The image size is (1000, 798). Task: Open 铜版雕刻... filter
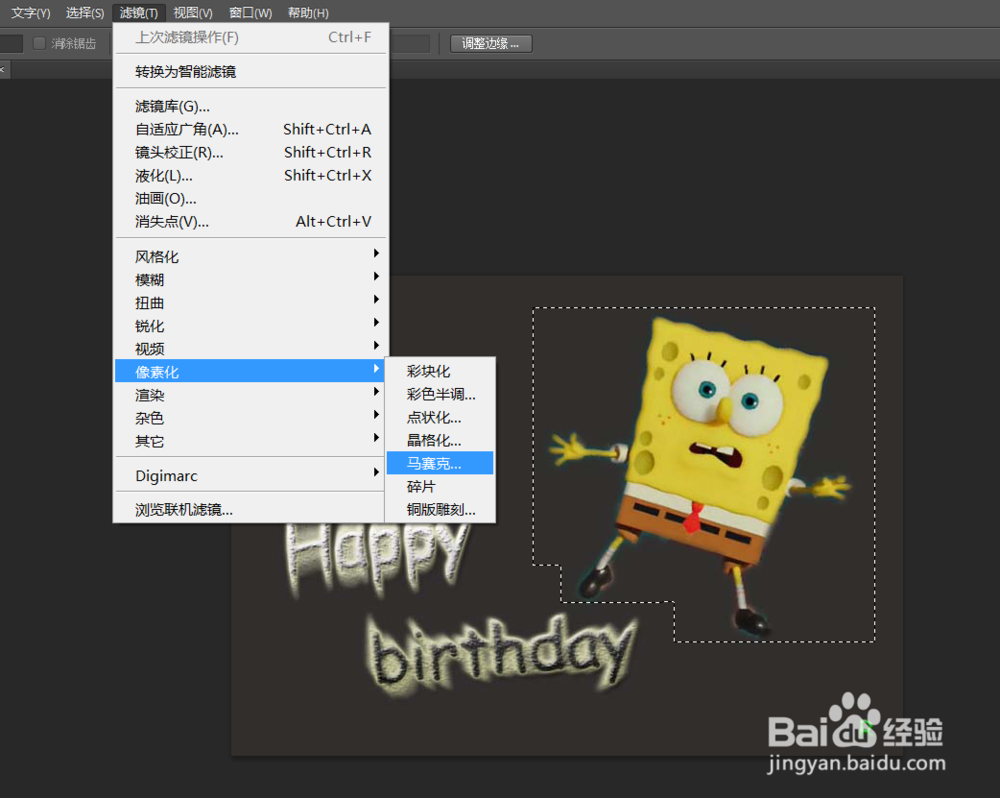(x=440, y=510)
